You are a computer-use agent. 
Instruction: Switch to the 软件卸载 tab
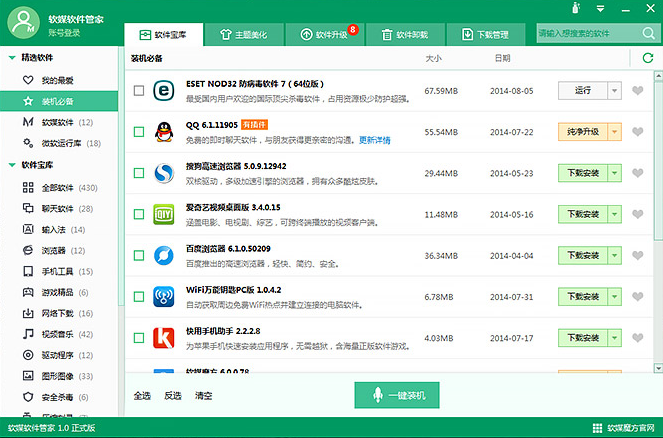point(405,35)
